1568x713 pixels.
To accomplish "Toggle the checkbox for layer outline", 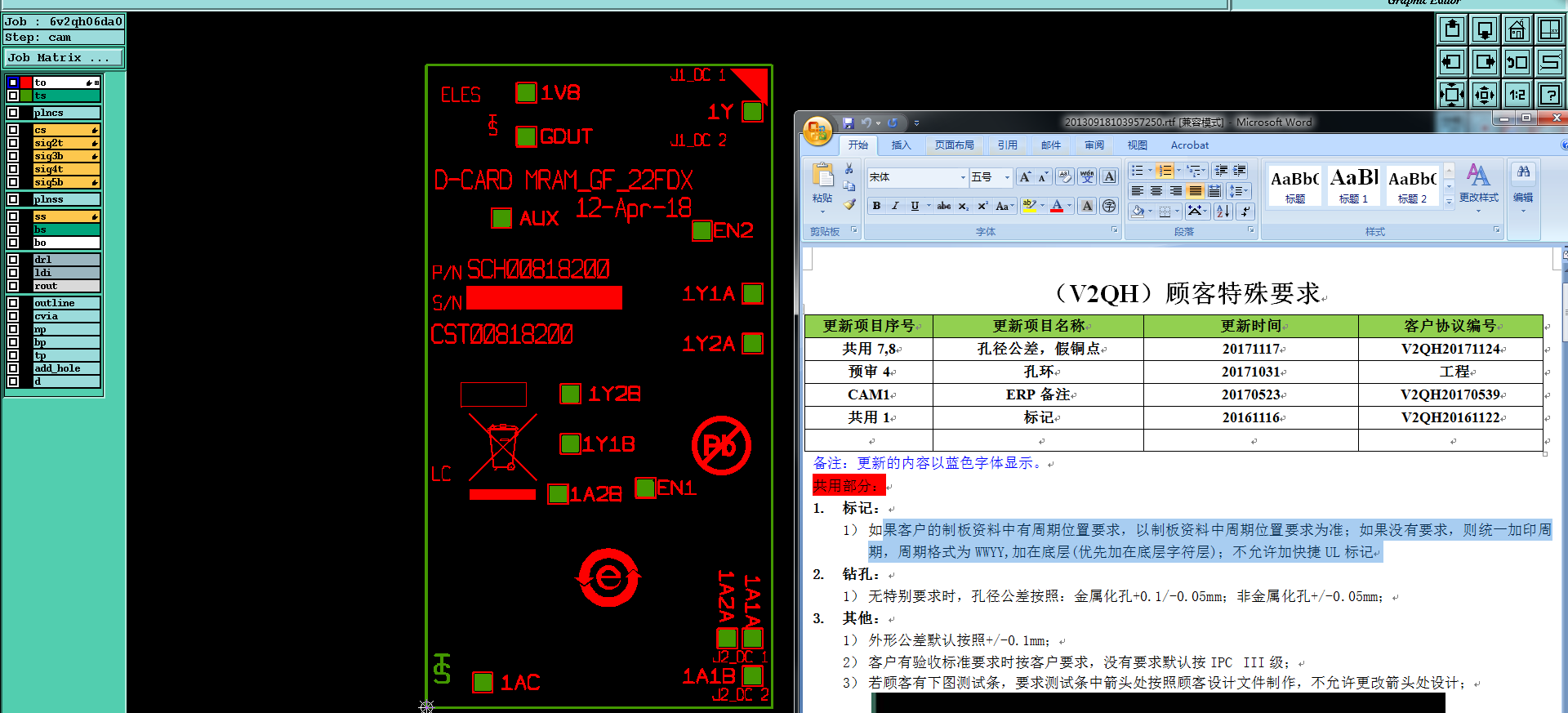I will point(13,303).
